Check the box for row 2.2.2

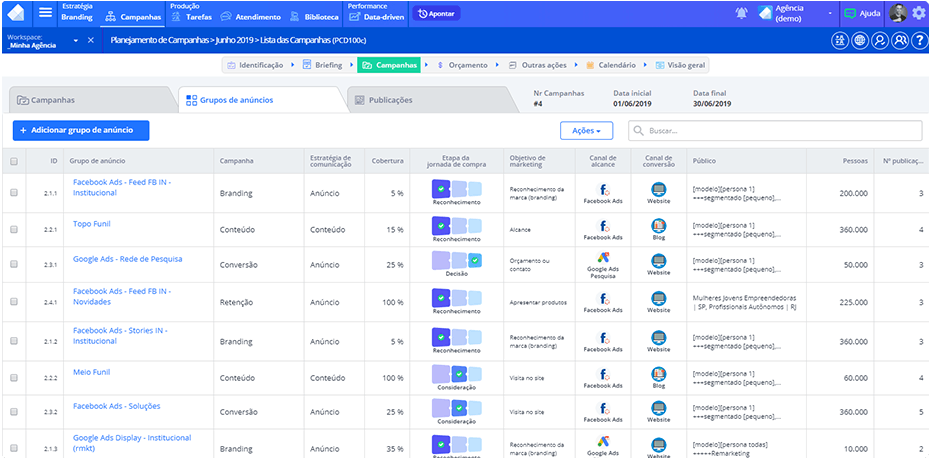click(14, 378)
